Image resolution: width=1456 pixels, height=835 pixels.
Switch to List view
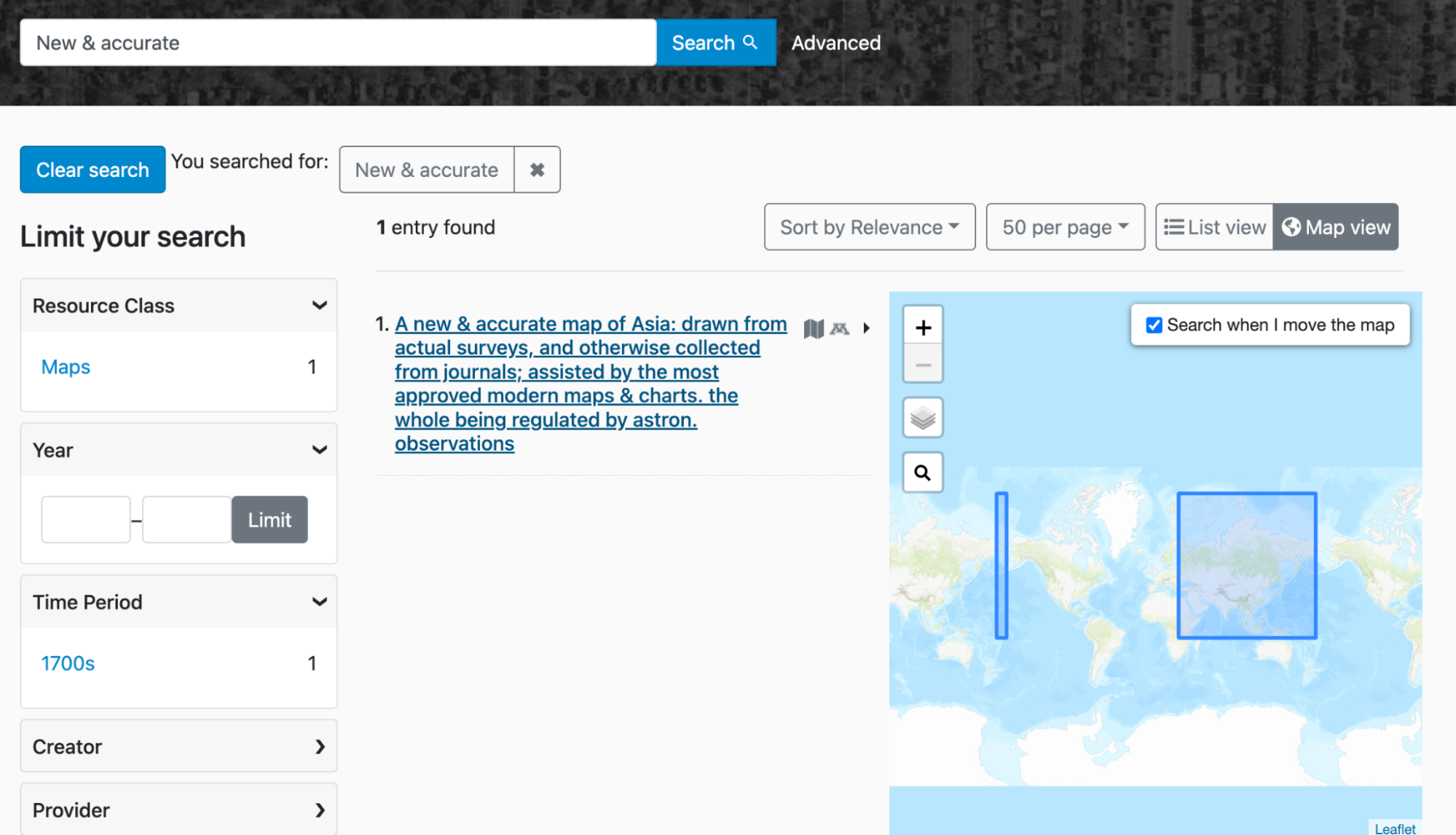tap(1214, 227)
